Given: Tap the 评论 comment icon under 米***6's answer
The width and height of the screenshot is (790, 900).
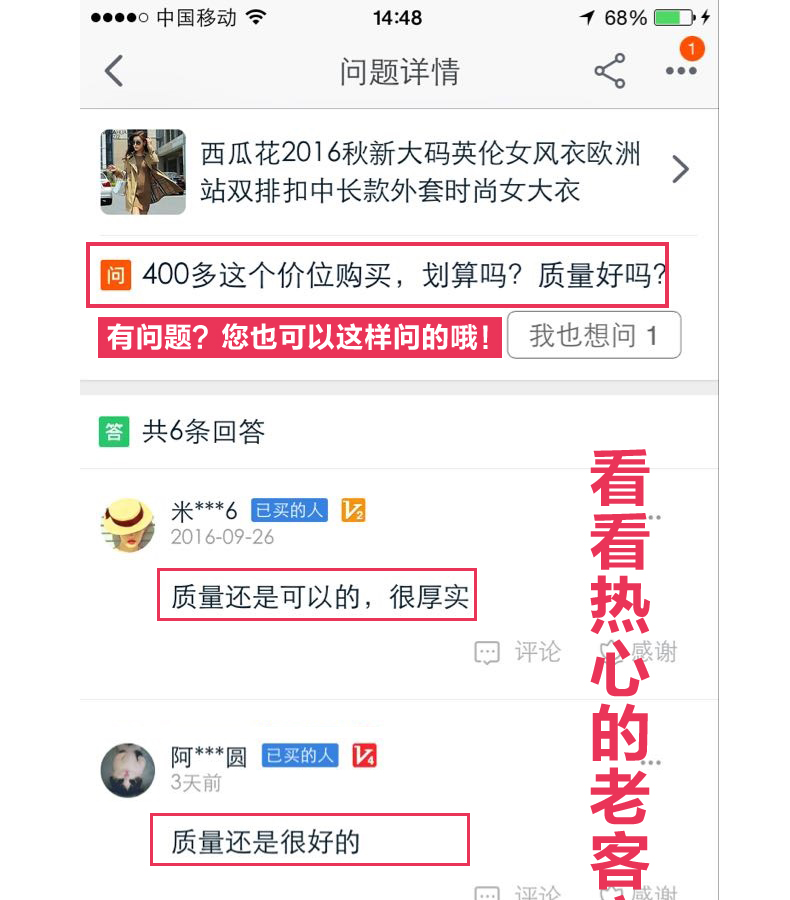Looking at the screenshot, I should (487, 653).
